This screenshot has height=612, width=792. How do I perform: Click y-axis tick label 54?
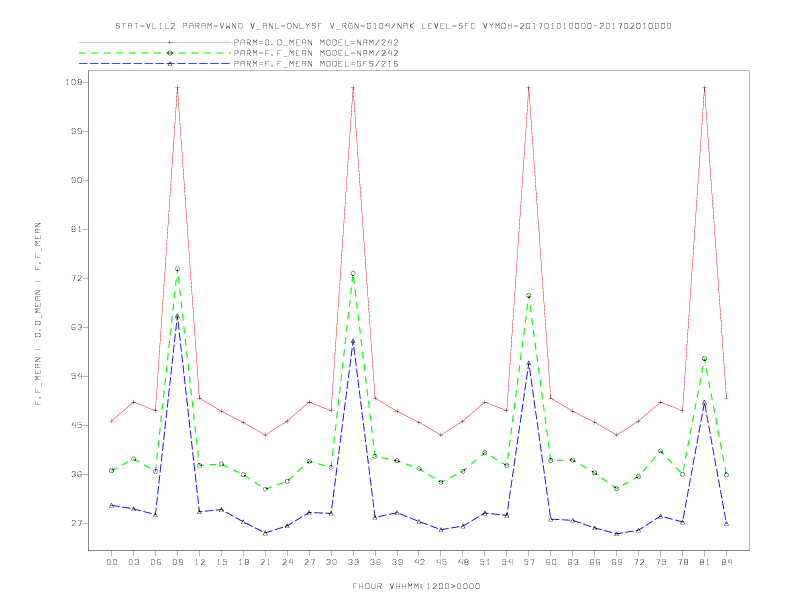[77, 376]
